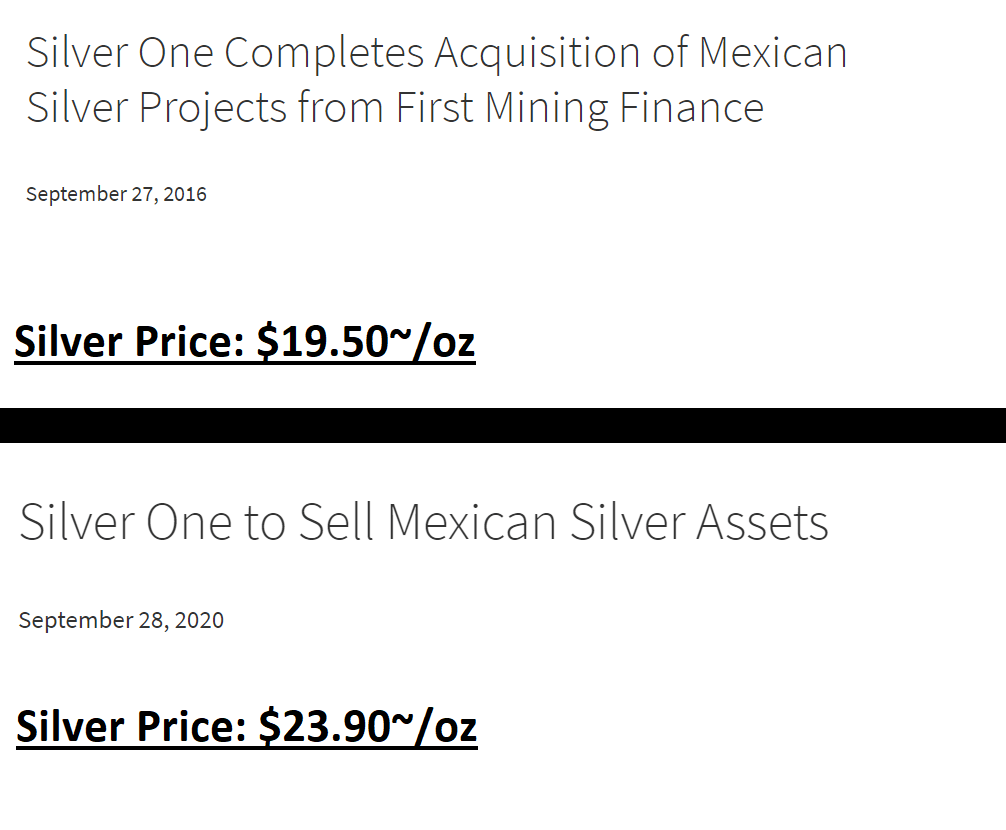The height and width of the screenshot is (830, 1006).
Task: Open the 'Silver One to Sell Mexican Silver Assets' headline
Action: [424, 522]
